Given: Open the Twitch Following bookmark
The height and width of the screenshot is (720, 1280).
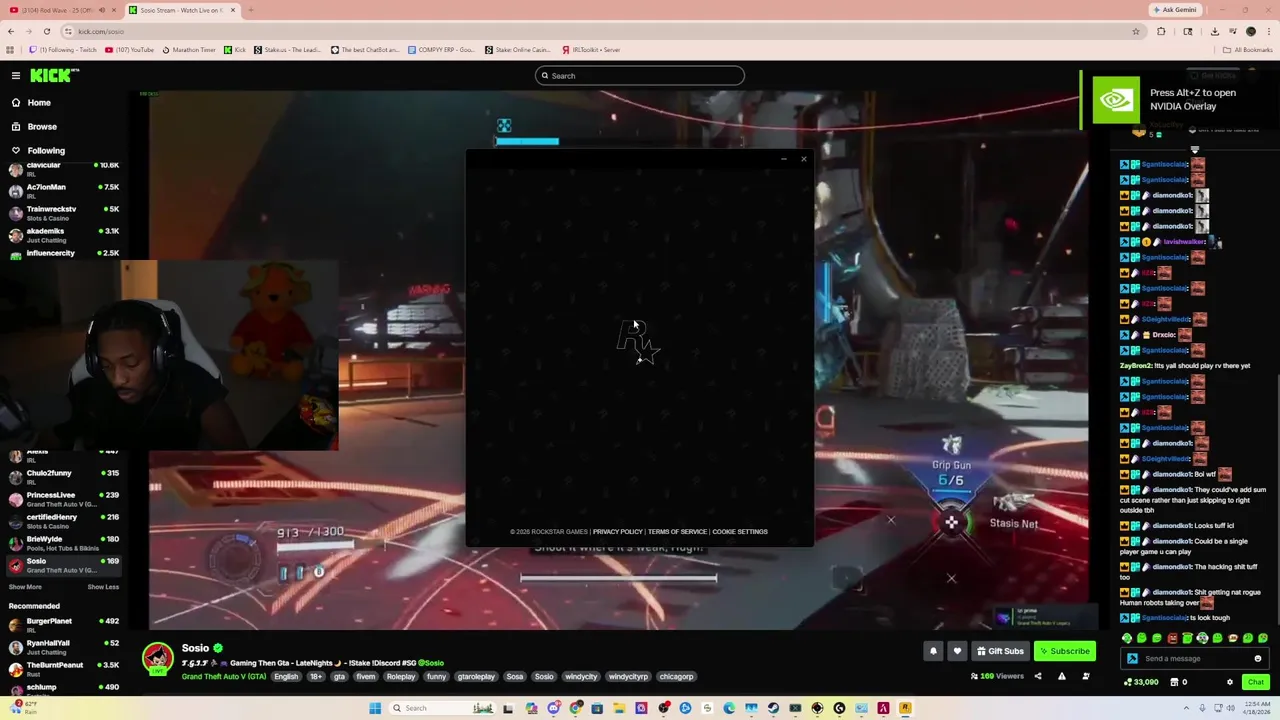Looking at the screenshot, I should click(62, 50).
